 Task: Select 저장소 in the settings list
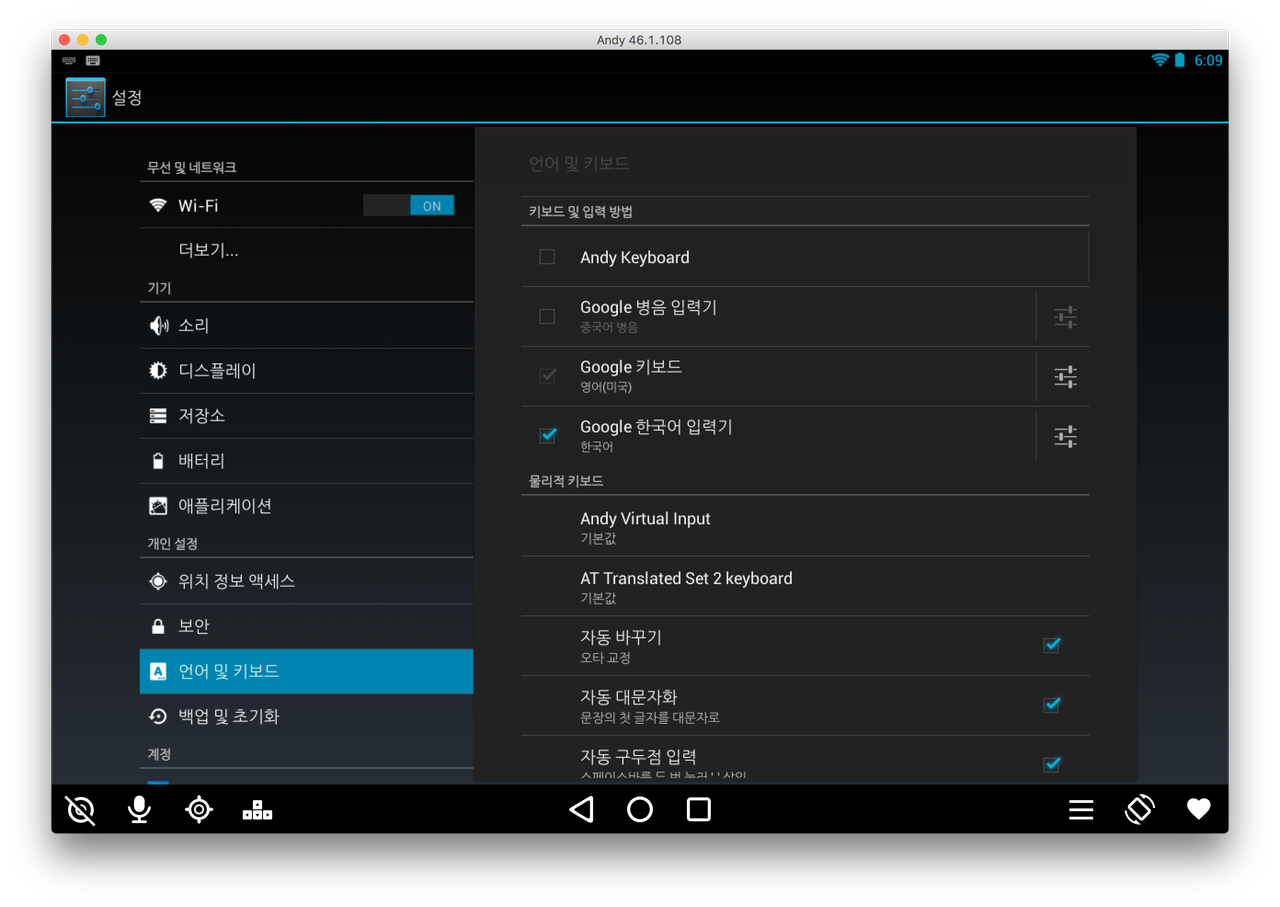(306, 415)
